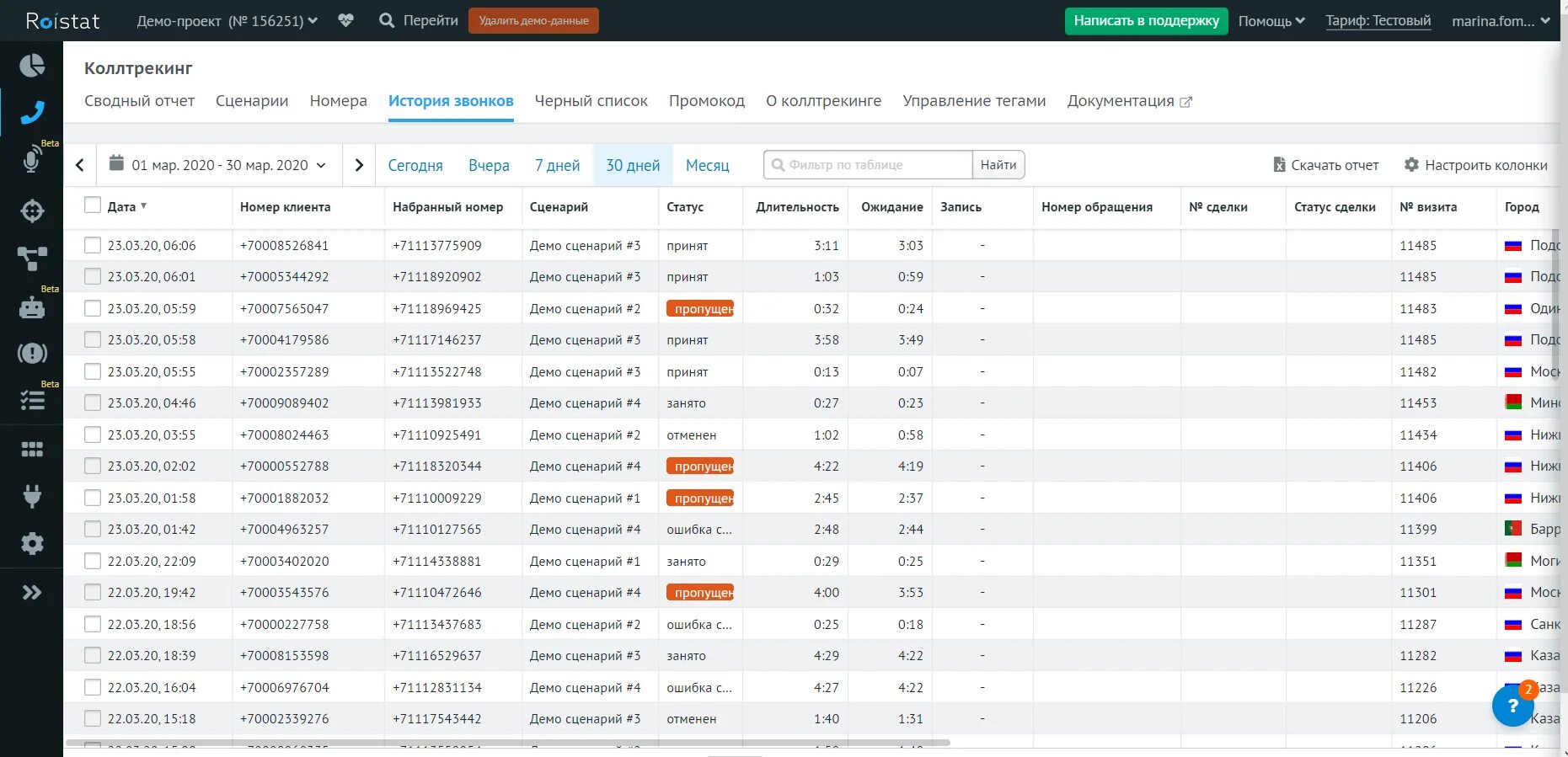This screenshot has width=1568, height=757.
Task: Check the row 22.03.20, 18:39 checkbox
Action: tap(93, 655)
